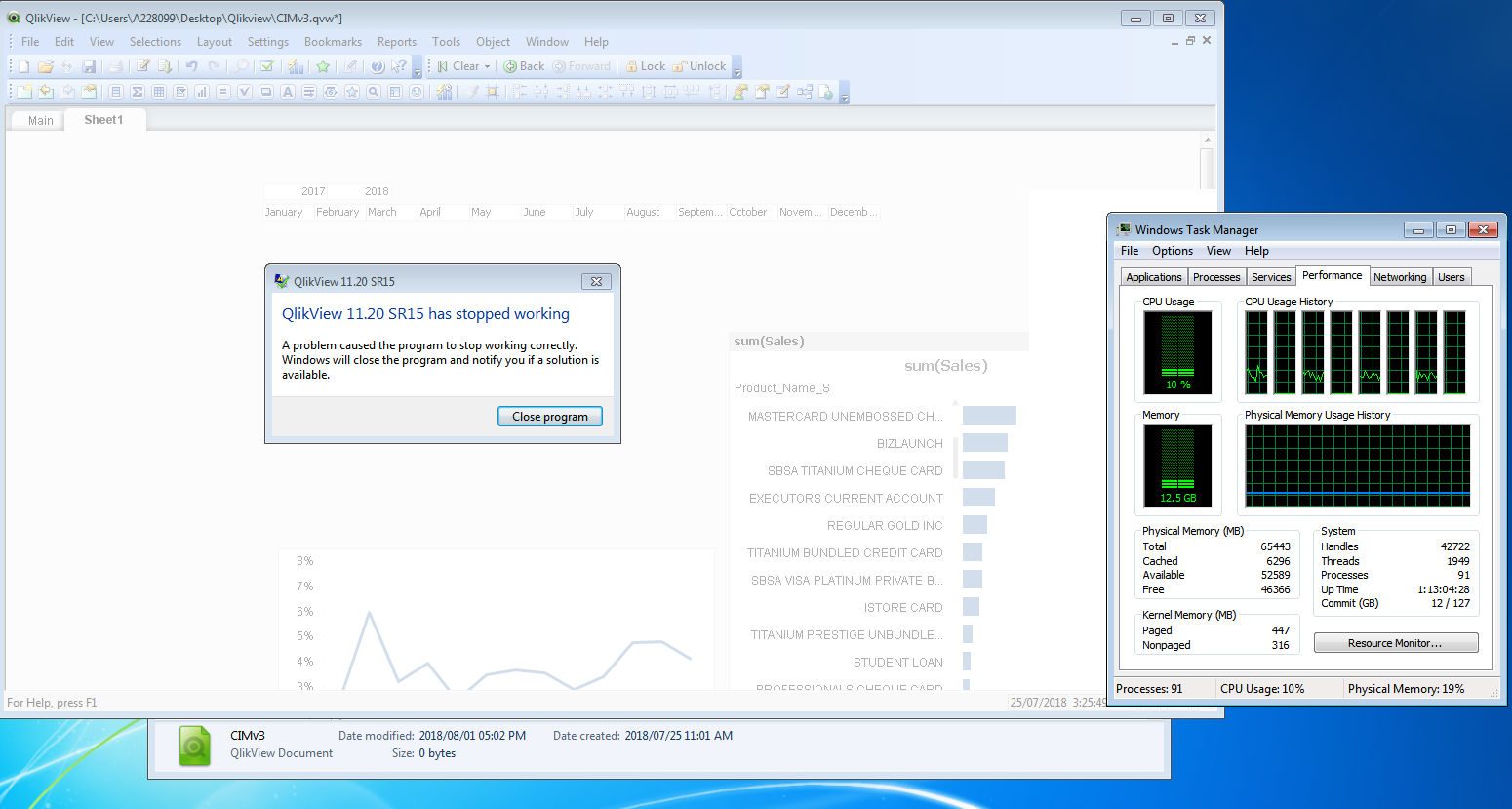Click the Create Statistics Box sigma icon
This screenshot has width=1512, height=809.
[138, 92]
